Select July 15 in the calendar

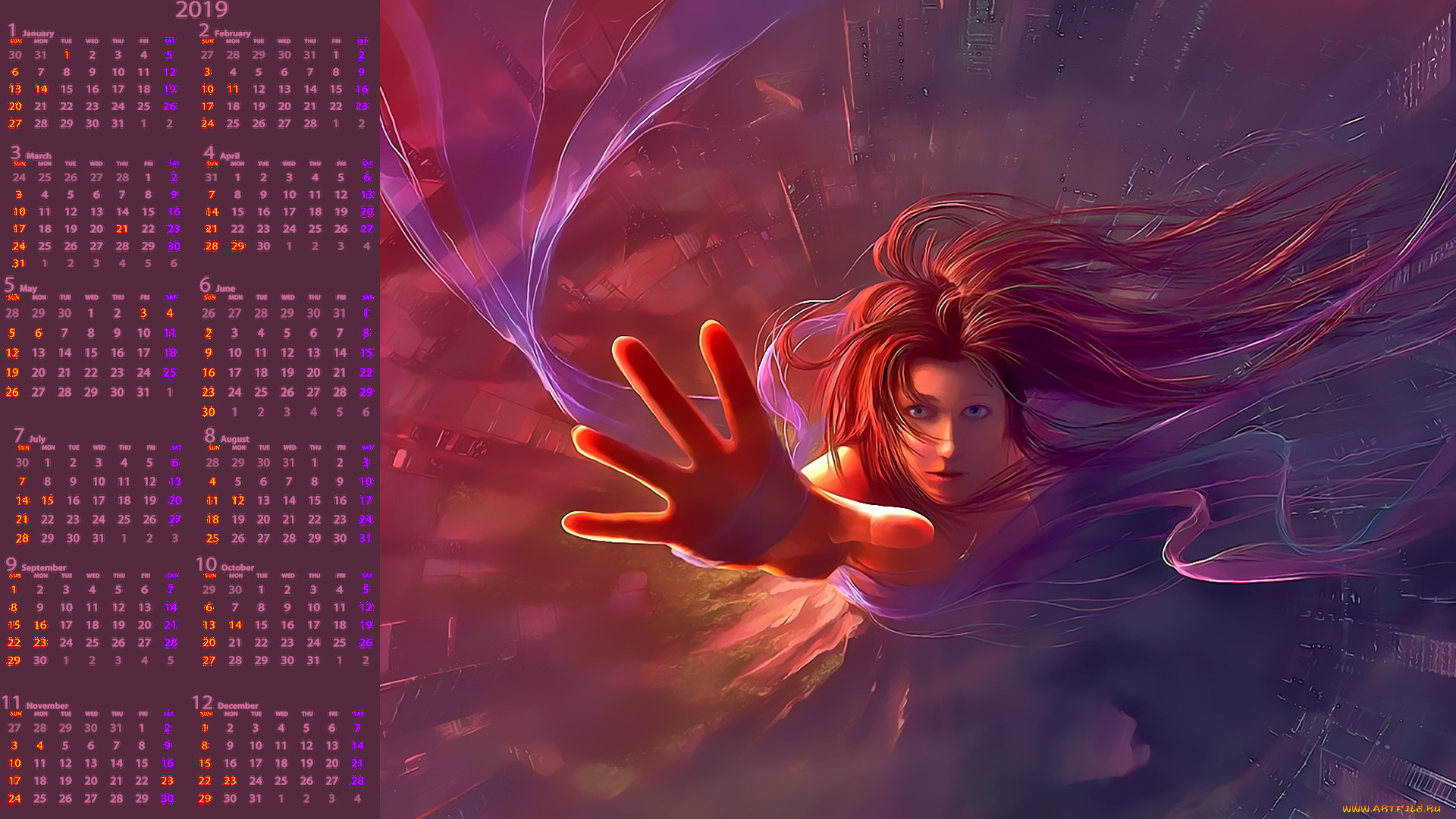[x=48, y=500]
